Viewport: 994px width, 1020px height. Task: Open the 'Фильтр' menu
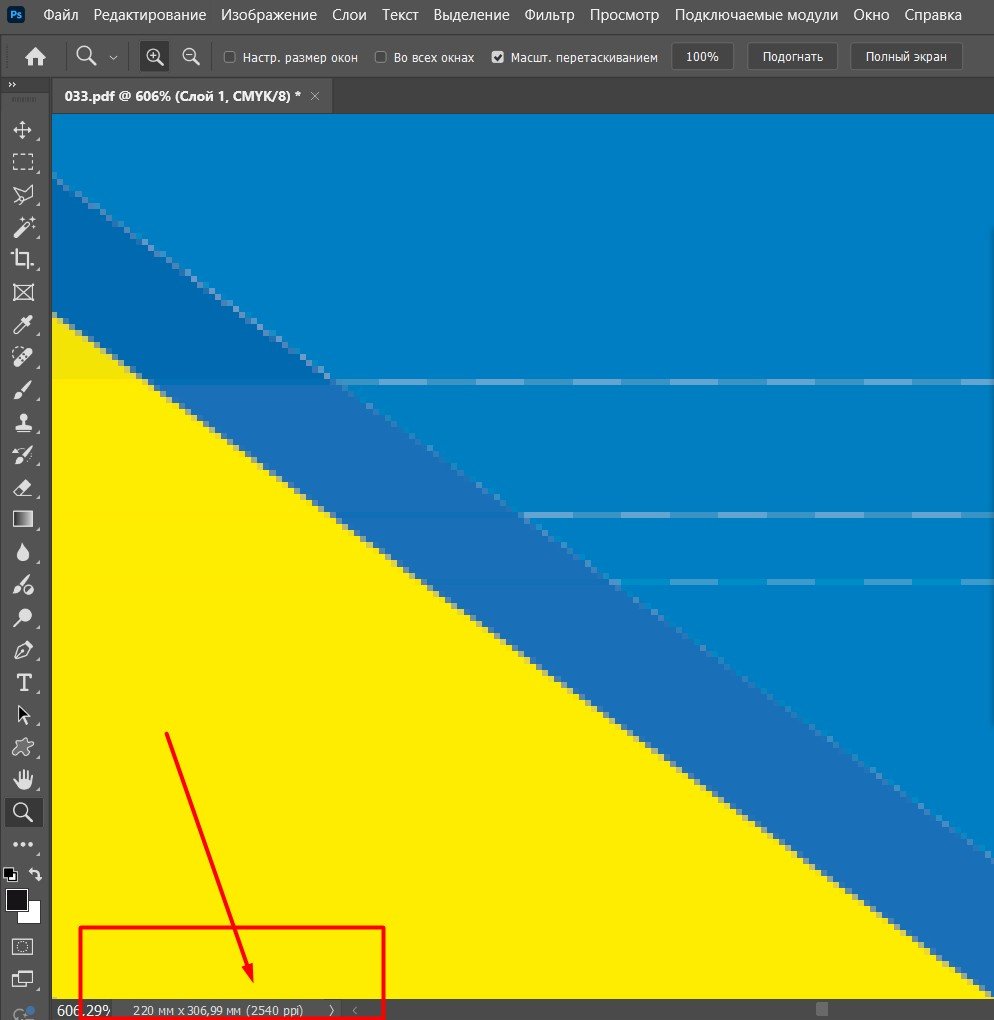pos(550,15)
